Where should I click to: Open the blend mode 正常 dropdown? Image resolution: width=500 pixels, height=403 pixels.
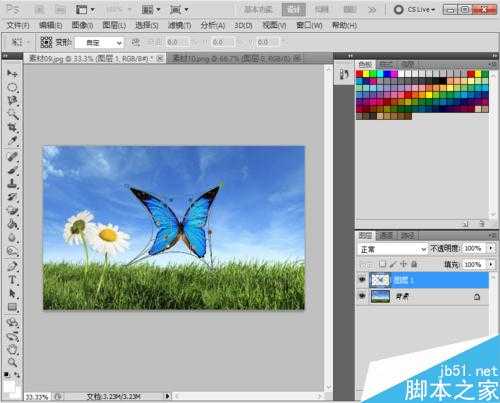coord(392,249)
